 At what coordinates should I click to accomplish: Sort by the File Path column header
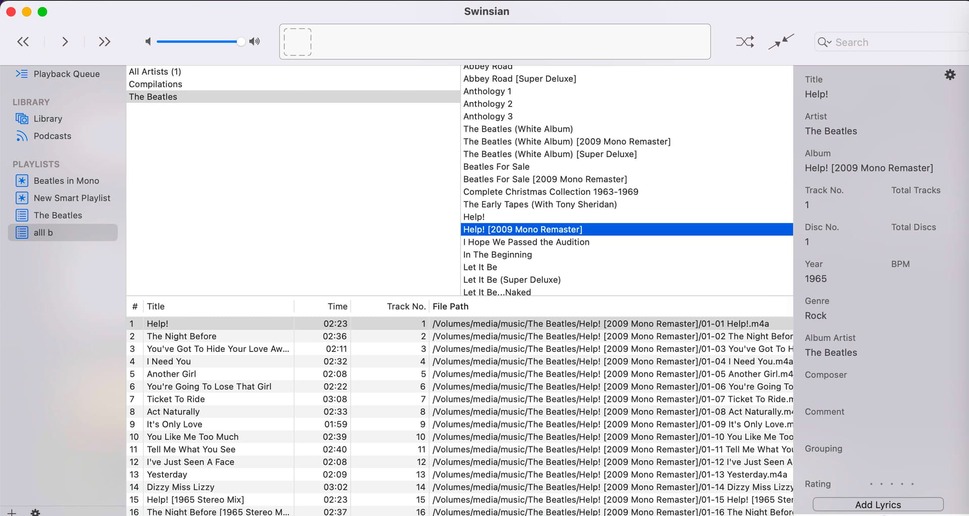point(611,306)
